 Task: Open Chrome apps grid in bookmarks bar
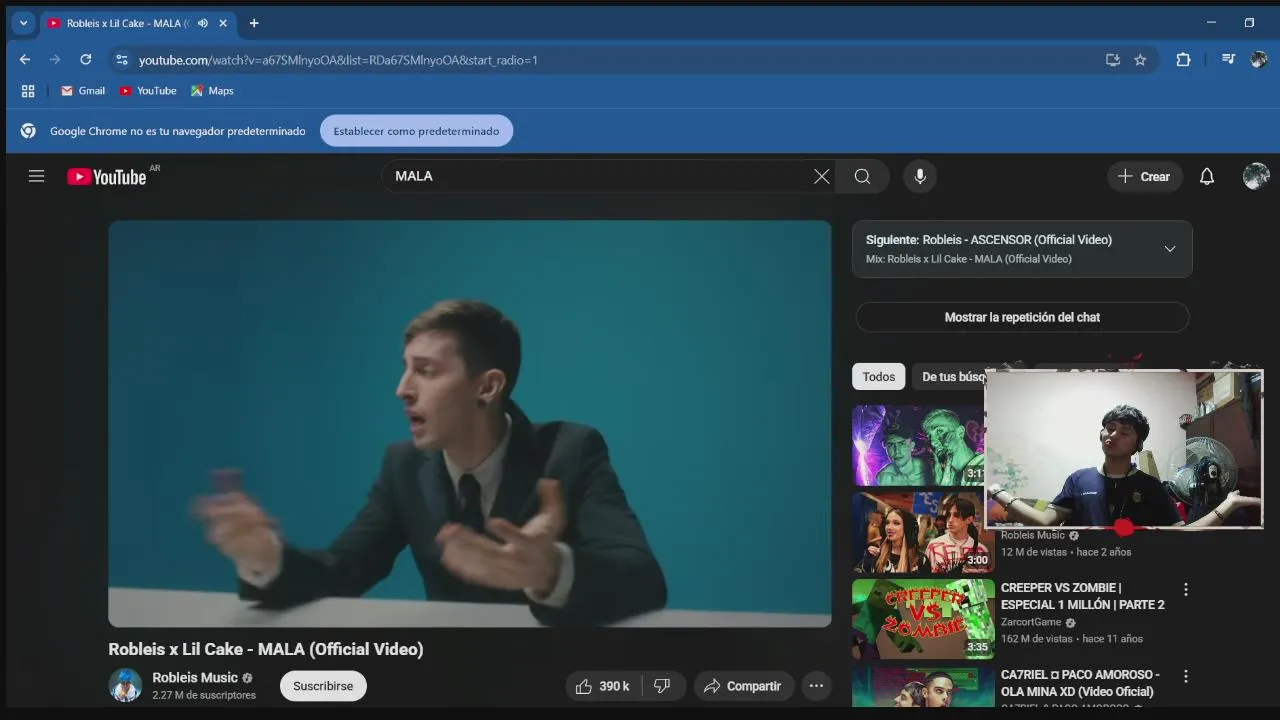tap(28, 91)
